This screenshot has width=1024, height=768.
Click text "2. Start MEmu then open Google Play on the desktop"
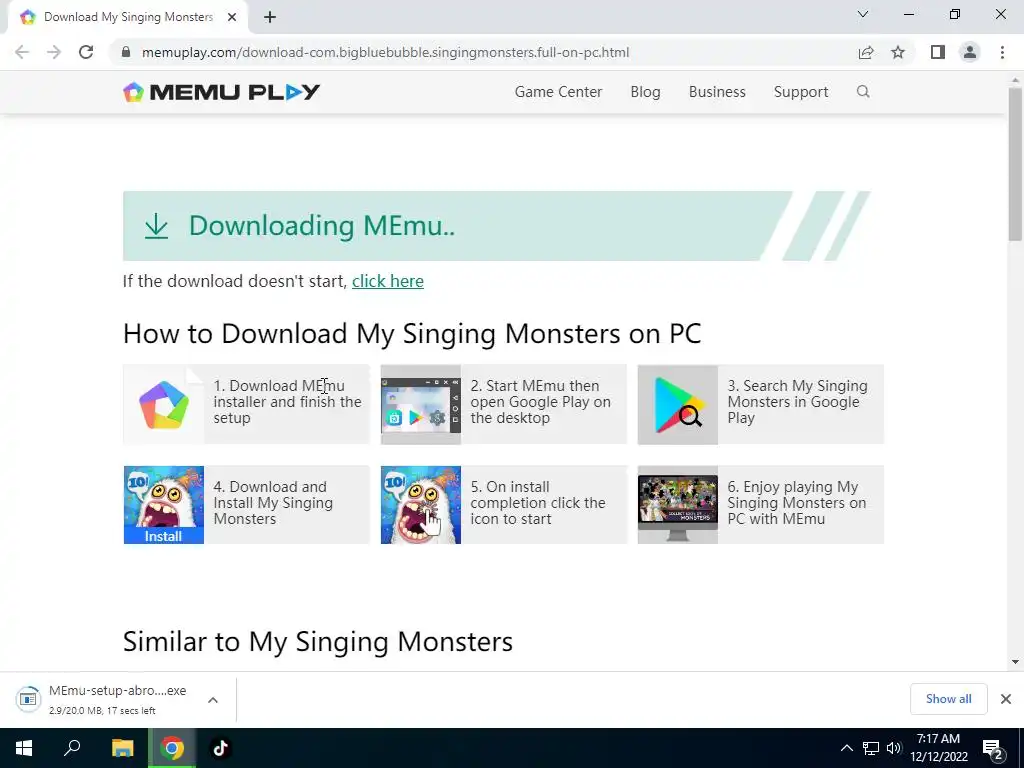point(540,402)
